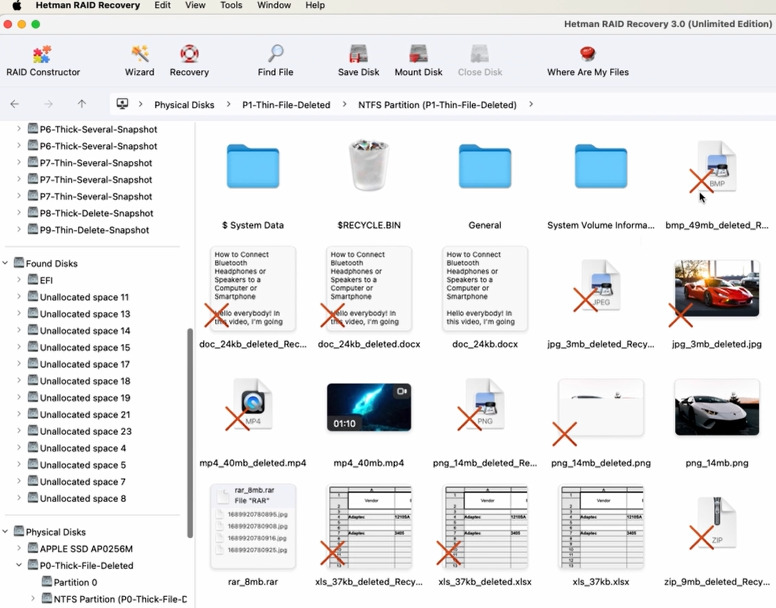This screenshot has height=608, width=776.
Task: Select doc_24kb_deleted_Rec... document thumbnail
Action: click(253, 288)
